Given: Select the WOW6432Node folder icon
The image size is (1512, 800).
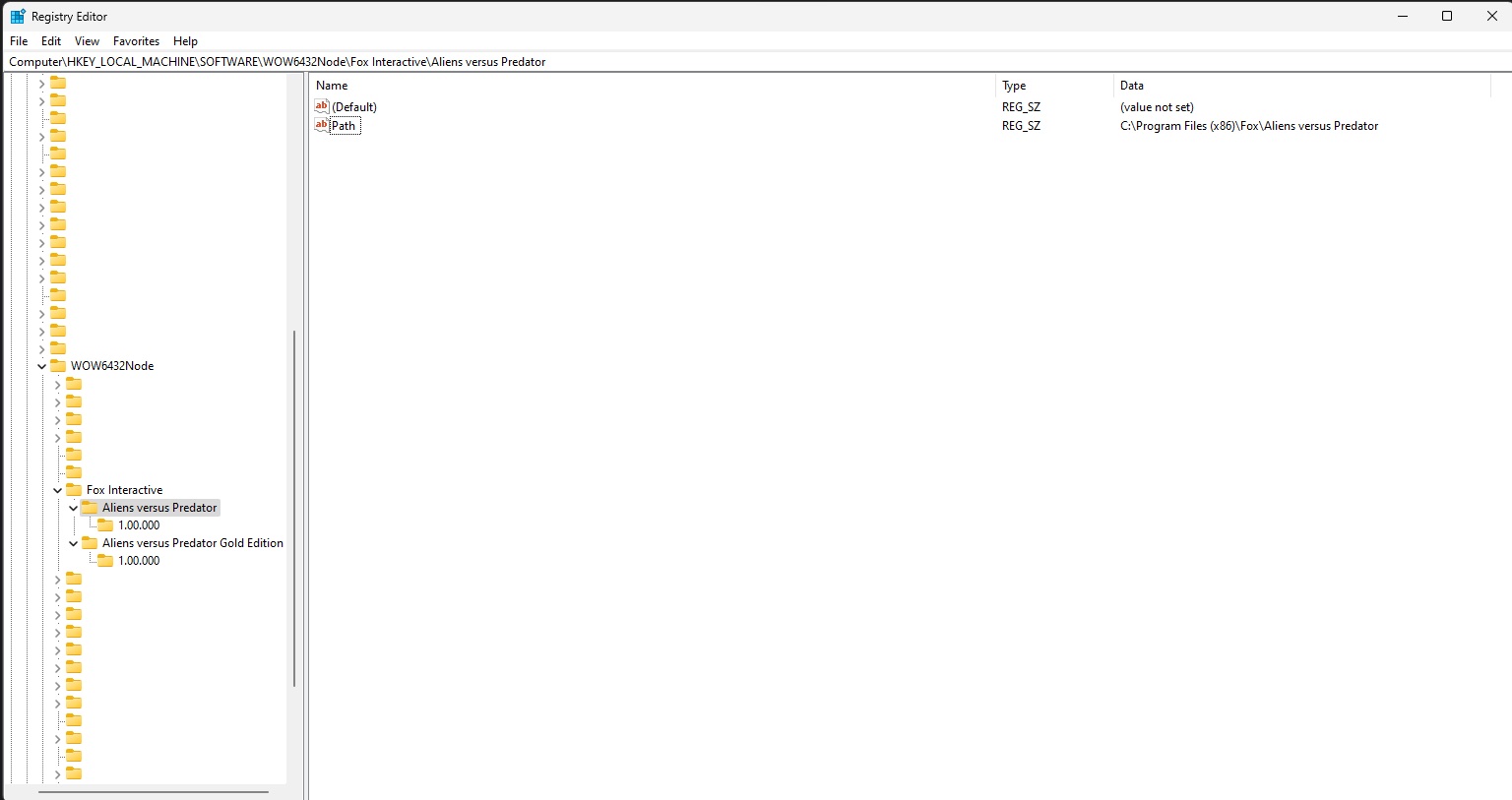Looking at the screenshot, I should click(x=58, y=366).
